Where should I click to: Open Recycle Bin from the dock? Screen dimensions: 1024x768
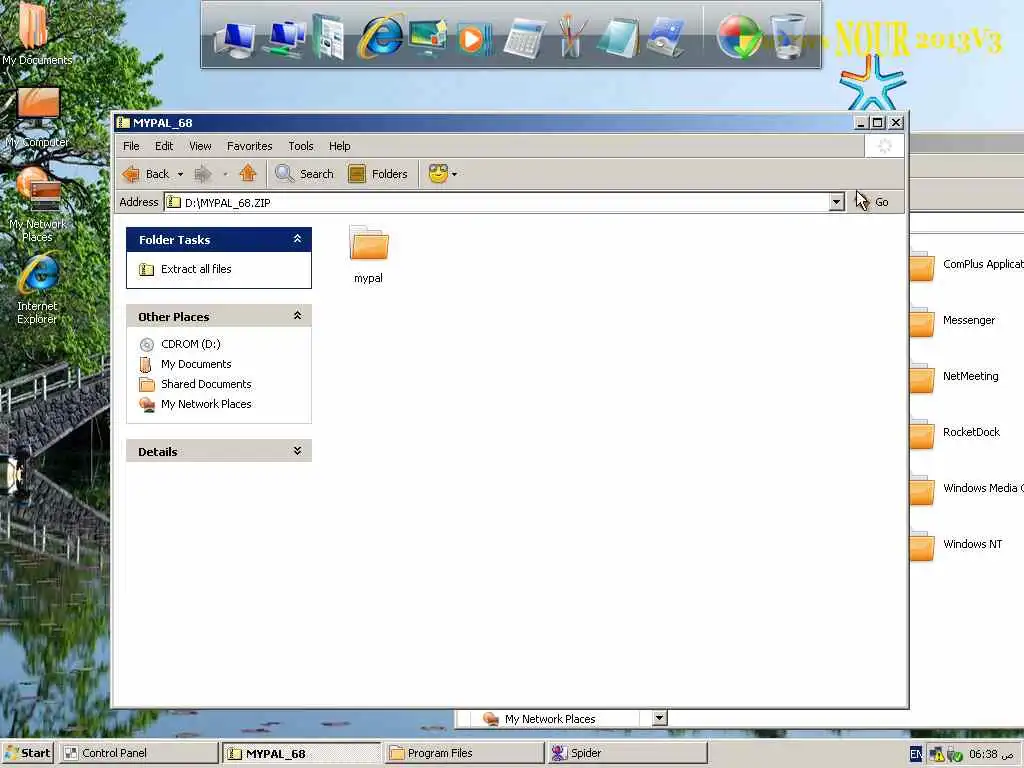pyautogui.click(x=787, y=37)
